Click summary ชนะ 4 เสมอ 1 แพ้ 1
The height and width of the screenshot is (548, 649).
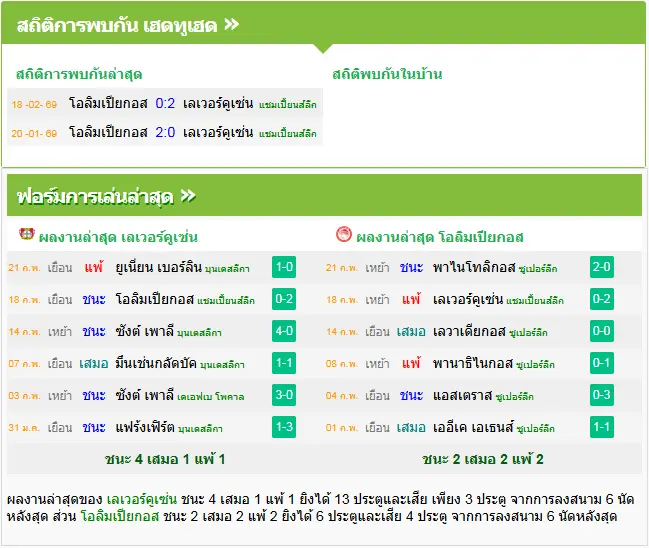[165, 459]
